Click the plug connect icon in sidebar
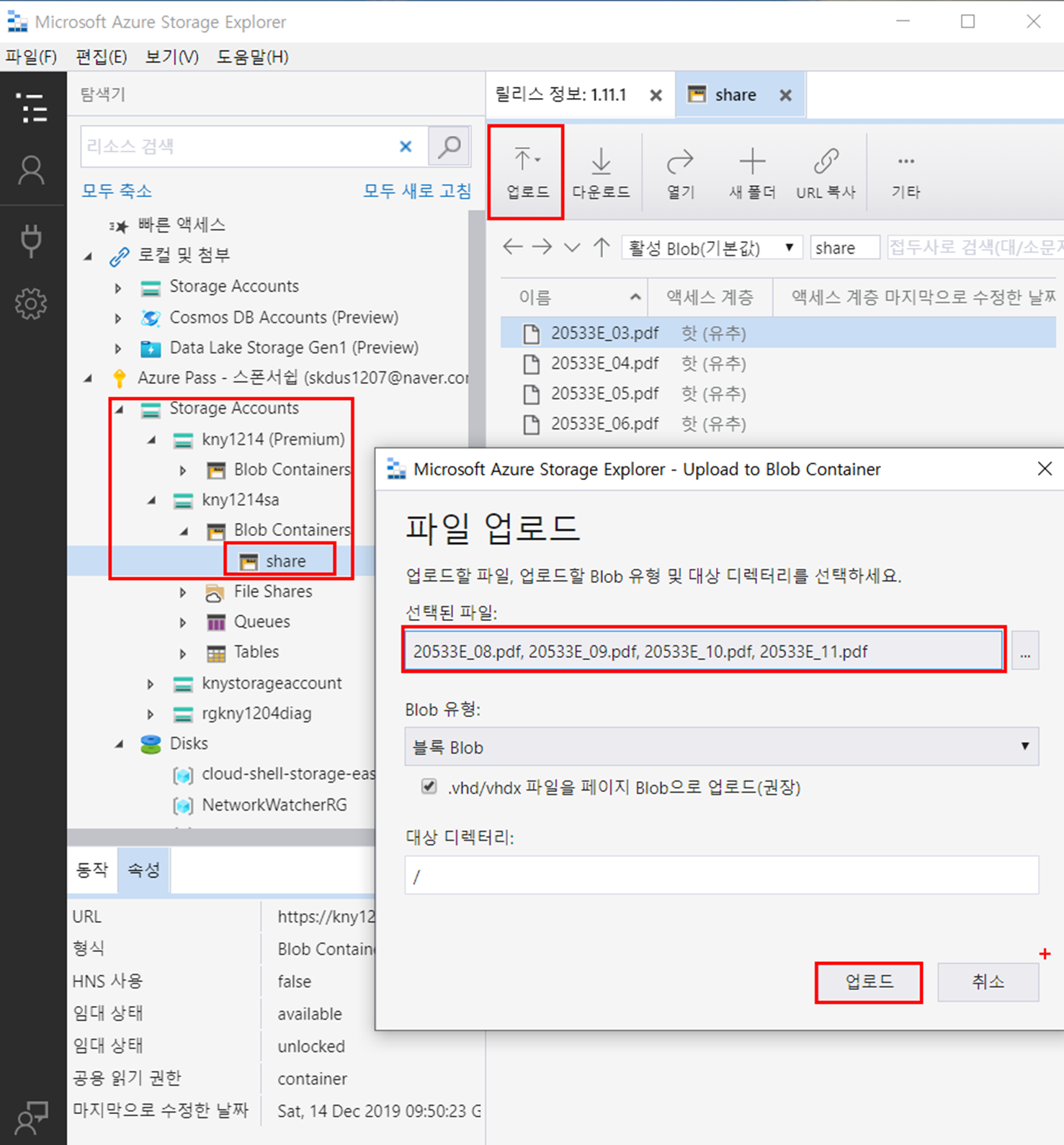The width and height of the screenshot is (1064, 1145). (x=32, y=241)
